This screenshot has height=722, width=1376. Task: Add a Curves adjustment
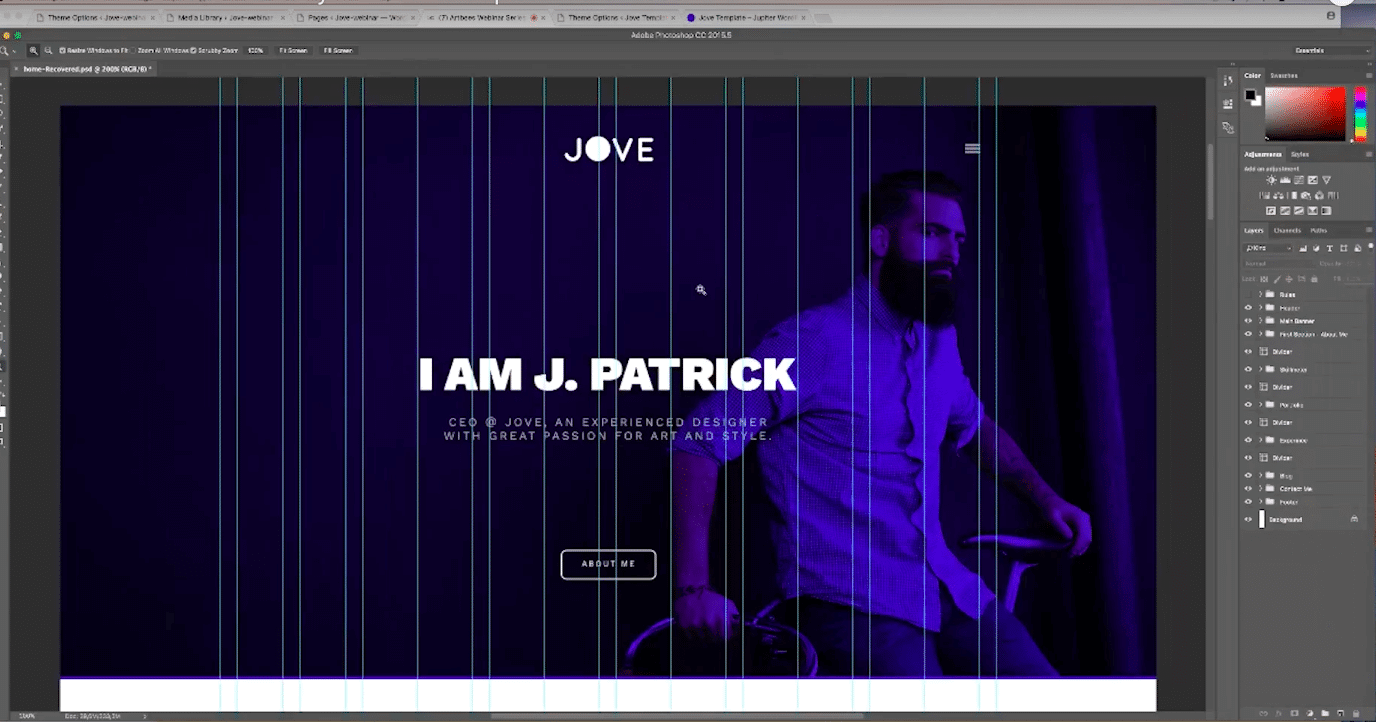(1299, 180)
